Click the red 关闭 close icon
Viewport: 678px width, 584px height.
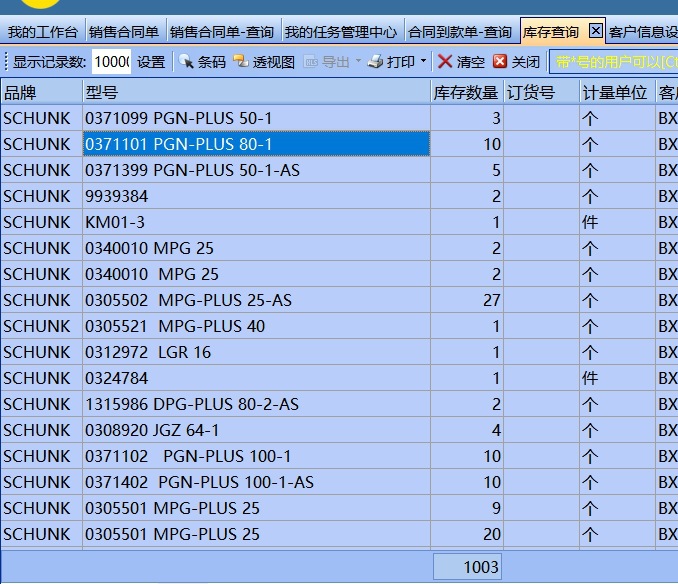[x=500, y=62]
